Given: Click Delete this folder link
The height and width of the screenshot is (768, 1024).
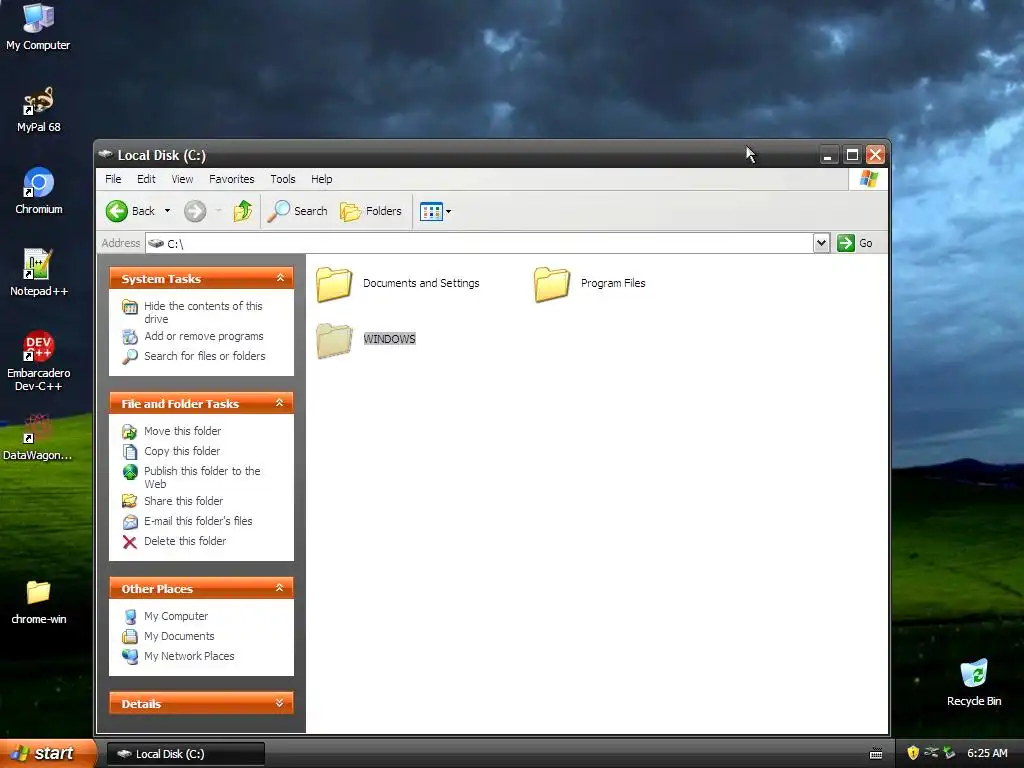Looking at the screenshot, I should click(185, 541).
